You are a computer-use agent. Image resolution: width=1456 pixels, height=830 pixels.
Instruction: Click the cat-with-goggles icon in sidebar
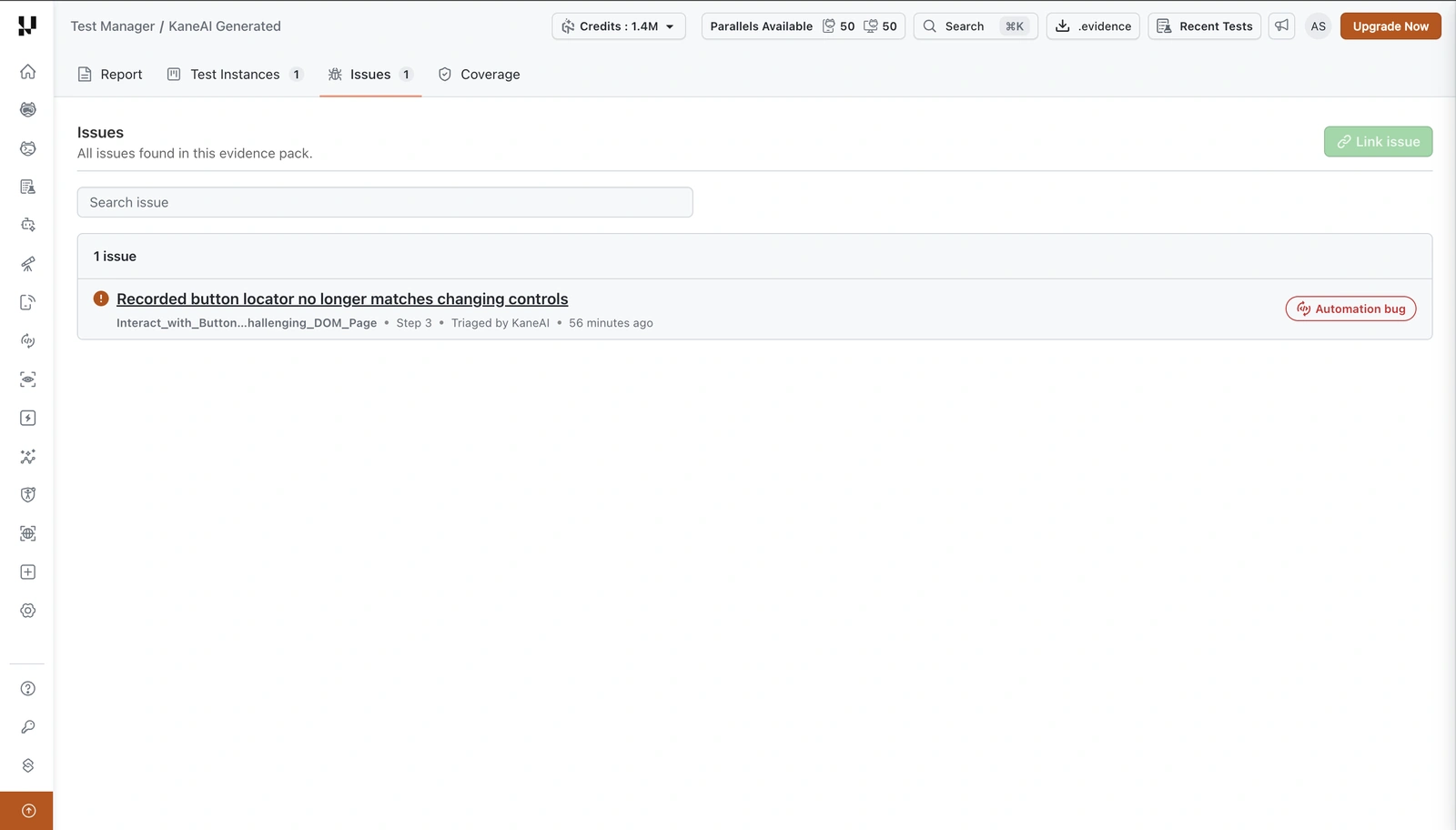[x=28, y=110]
